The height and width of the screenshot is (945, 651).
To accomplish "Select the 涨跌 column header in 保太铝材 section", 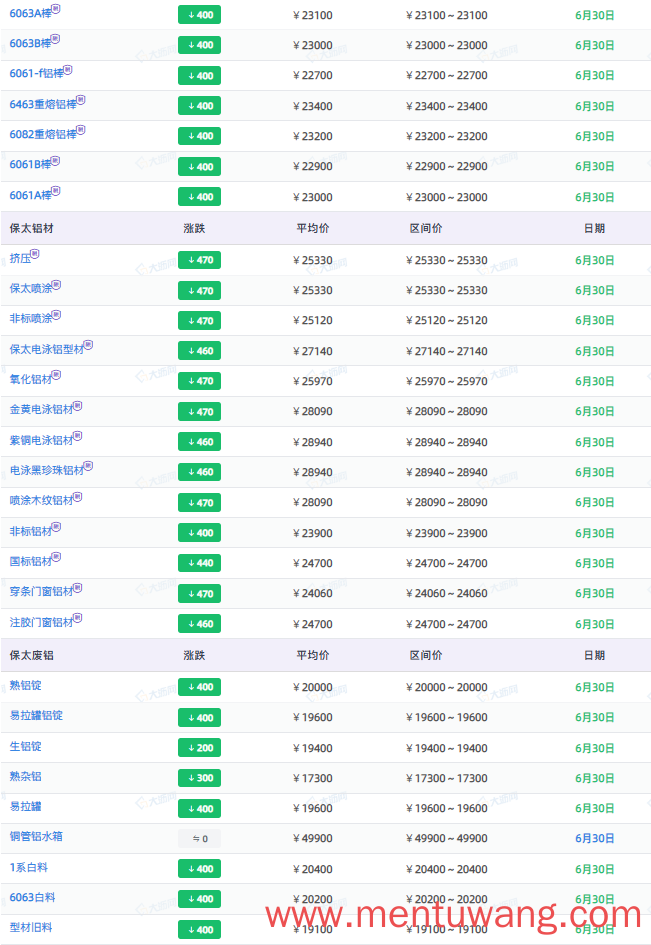I will pos(194,228).
